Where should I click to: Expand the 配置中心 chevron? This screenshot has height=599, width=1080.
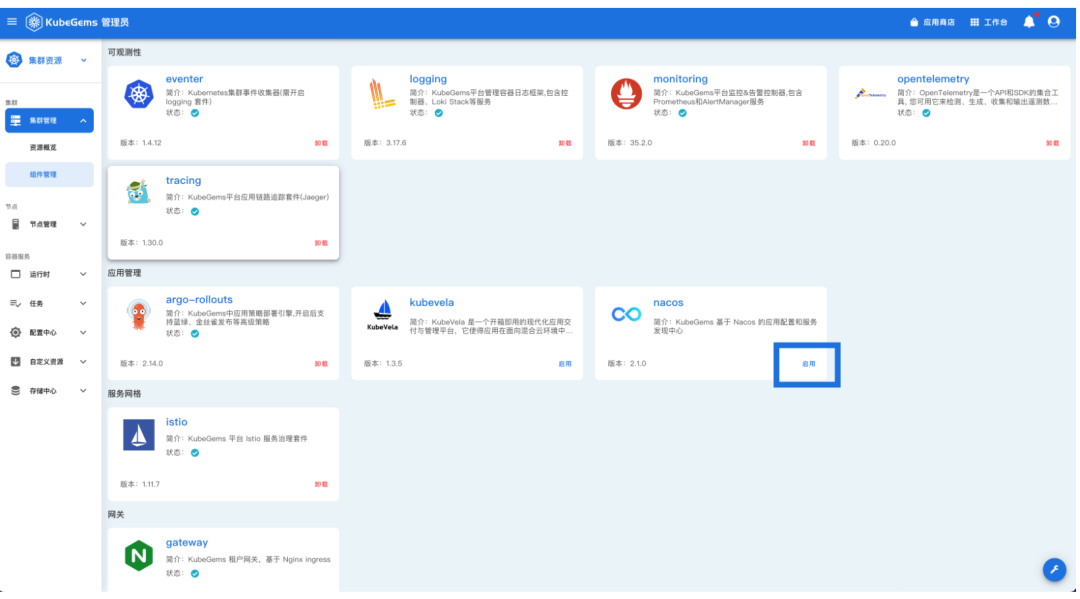[x=83, y=333]
